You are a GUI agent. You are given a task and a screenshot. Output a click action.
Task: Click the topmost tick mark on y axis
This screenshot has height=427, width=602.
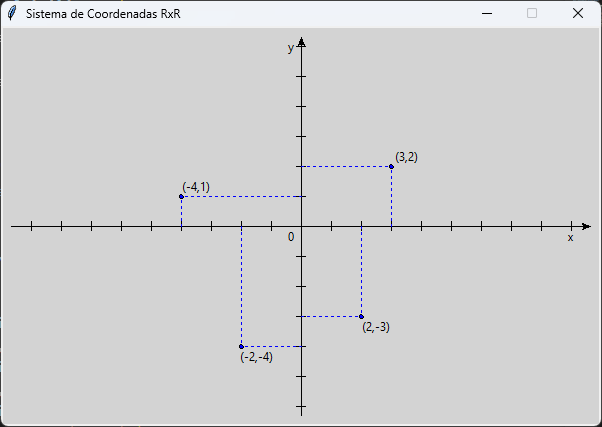tap(301, 76)
